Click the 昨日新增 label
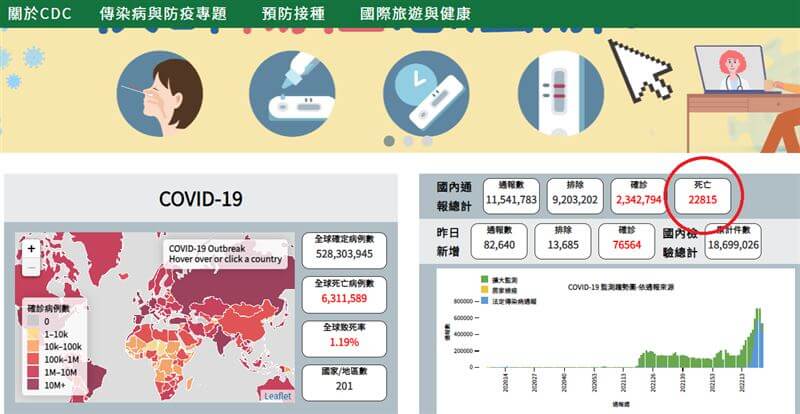Viewport: 800px width, 414px height. coord(447,242)
